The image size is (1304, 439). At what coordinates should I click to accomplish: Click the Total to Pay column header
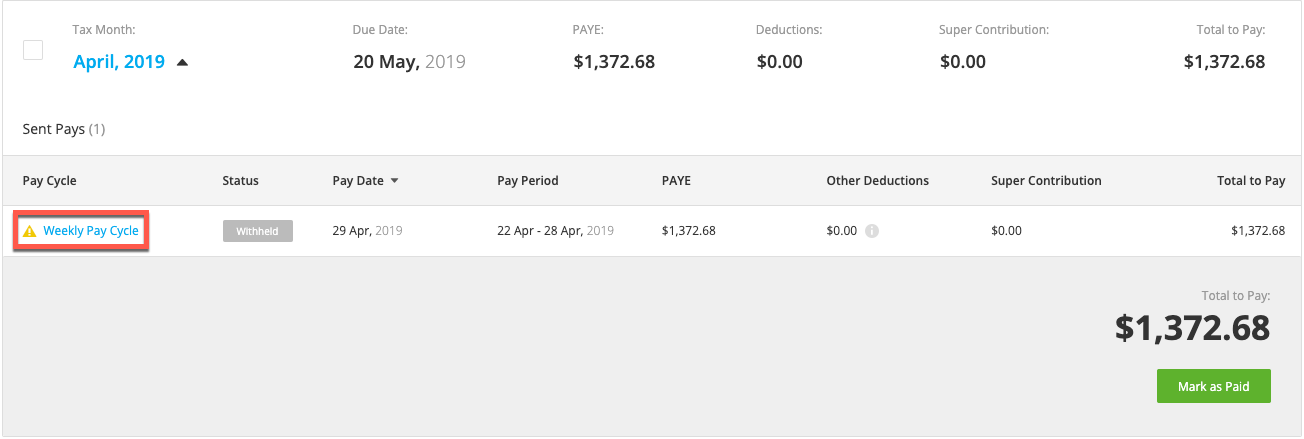(x=1251, y=181)
